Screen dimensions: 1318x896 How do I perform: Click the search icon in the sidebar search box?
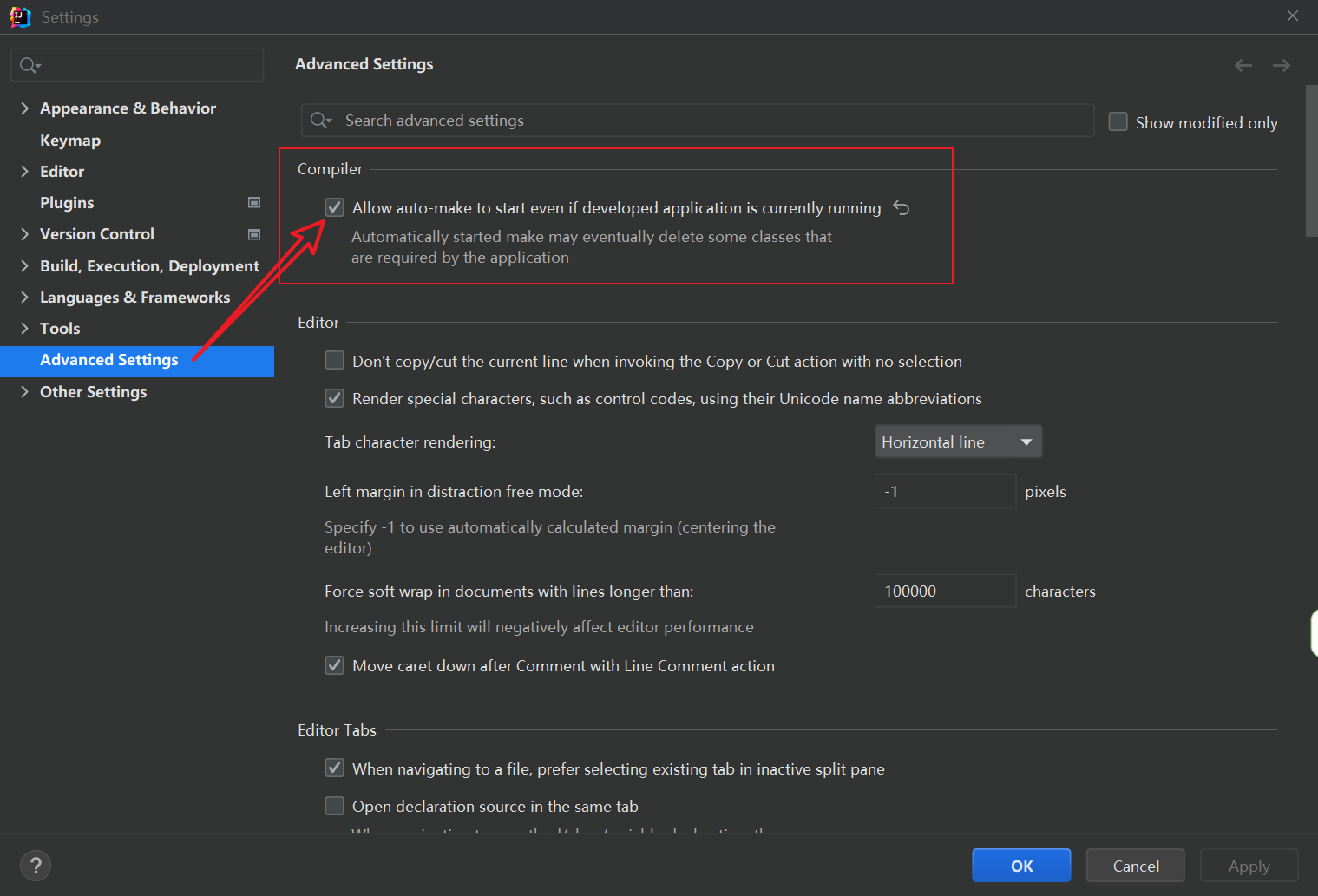[x=30, y=66]
